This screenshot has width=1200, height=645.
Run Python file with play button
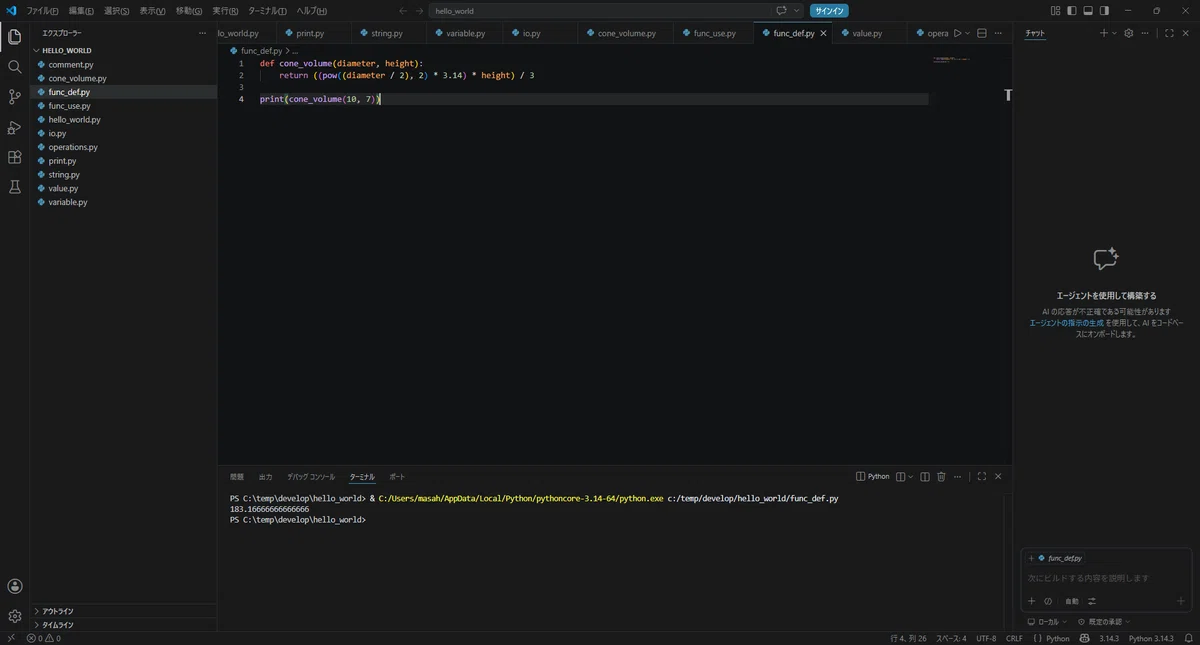pyautogui.click(x=957, y=33)
